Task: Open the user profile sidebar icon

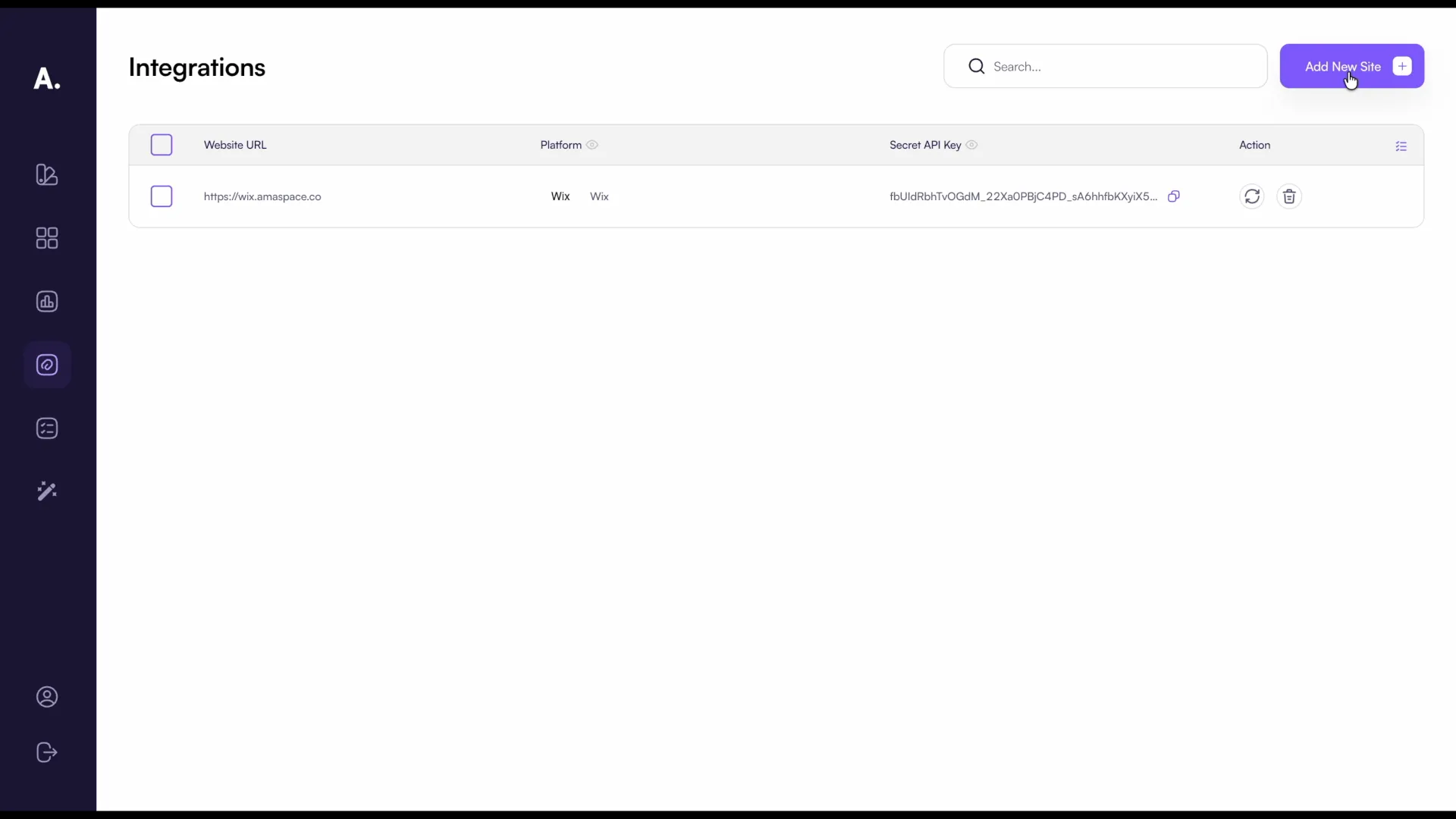Action: coord(47,697)
